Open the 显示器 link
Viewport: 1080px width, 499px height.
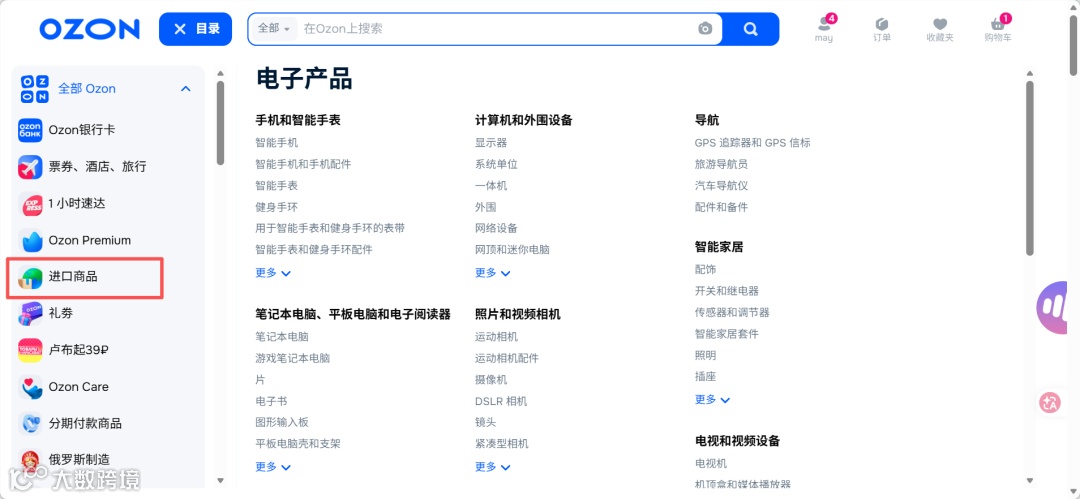490,143
